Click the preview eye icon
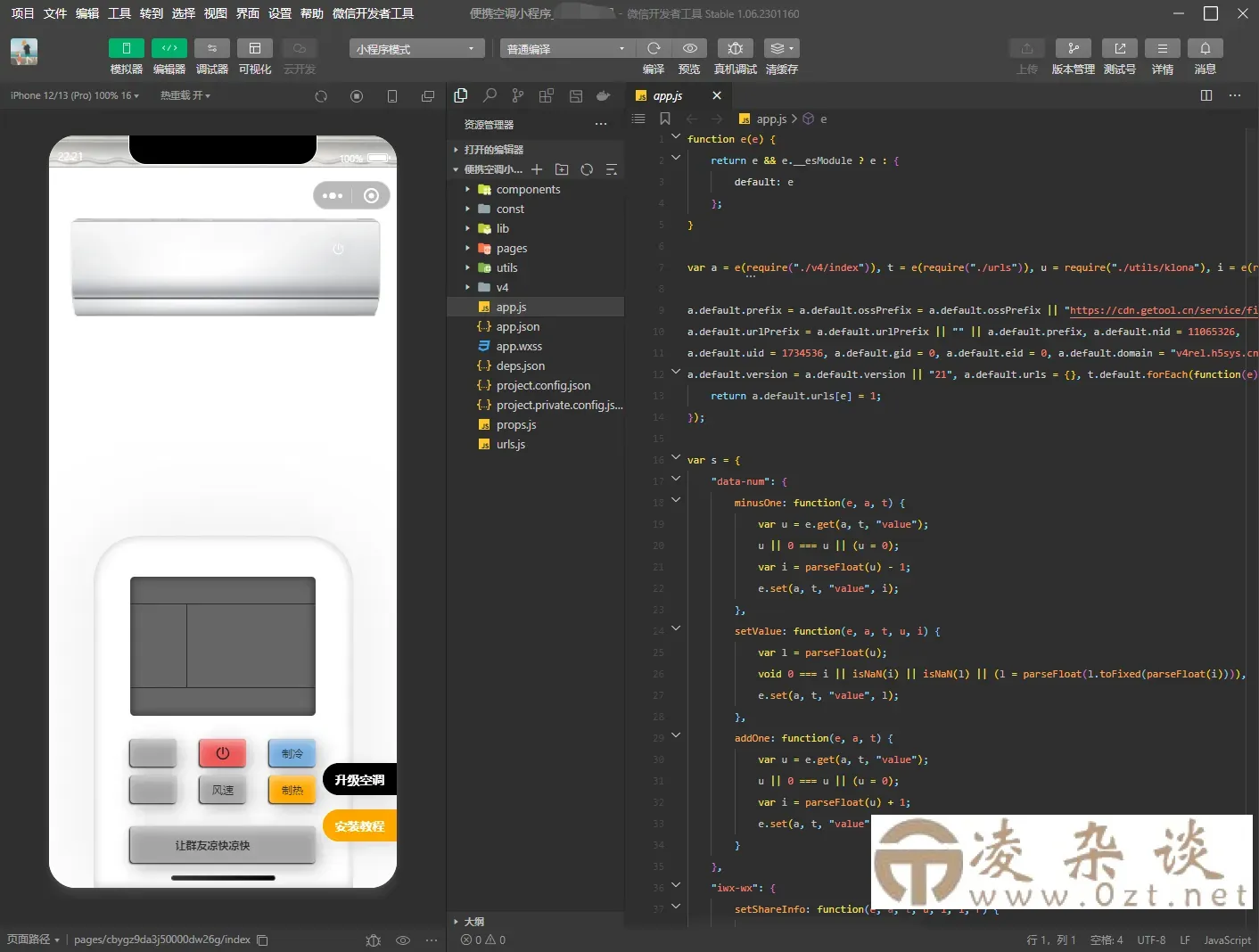The width and height of the screenshot is (1259, 952). (x=689, y=48)
